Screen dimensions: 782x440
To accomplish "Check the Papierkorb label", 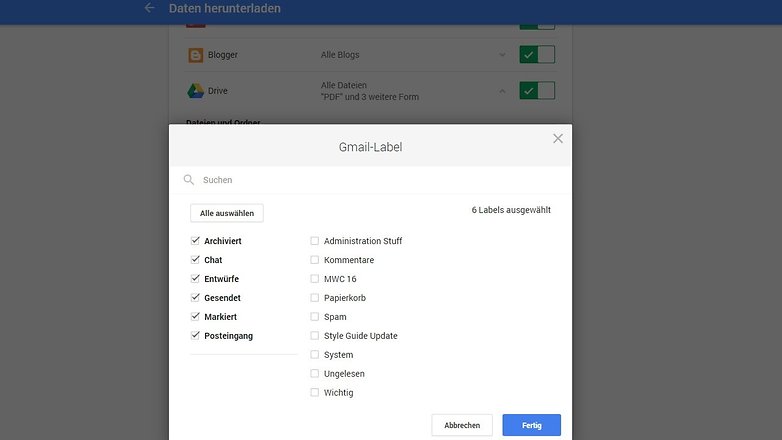I will coord(315,298).
